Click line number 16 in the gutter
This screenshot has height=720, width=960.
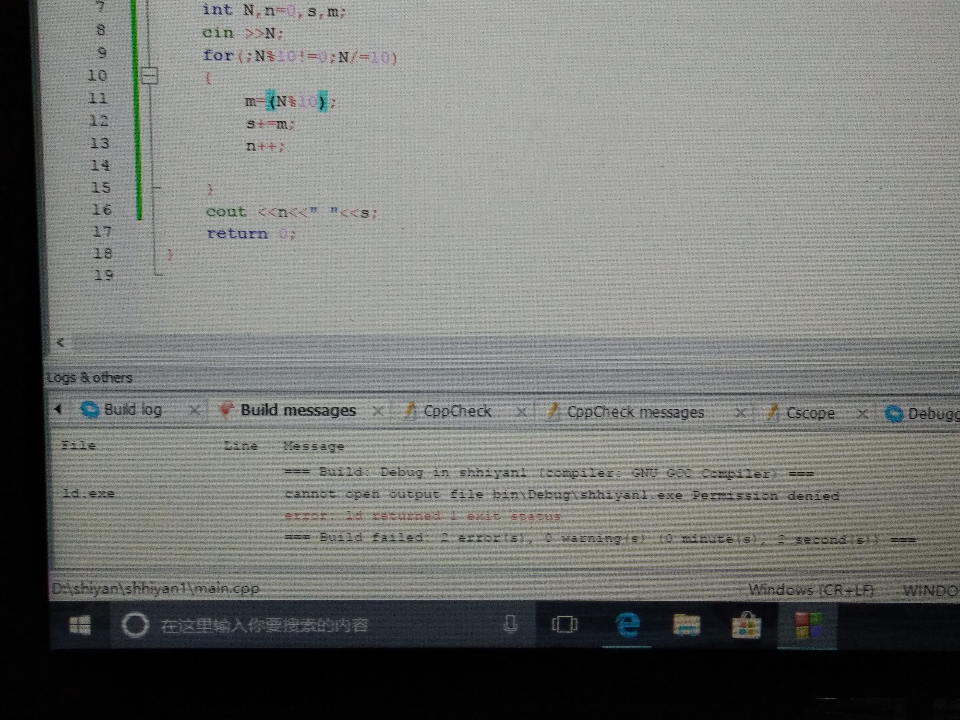102,210
